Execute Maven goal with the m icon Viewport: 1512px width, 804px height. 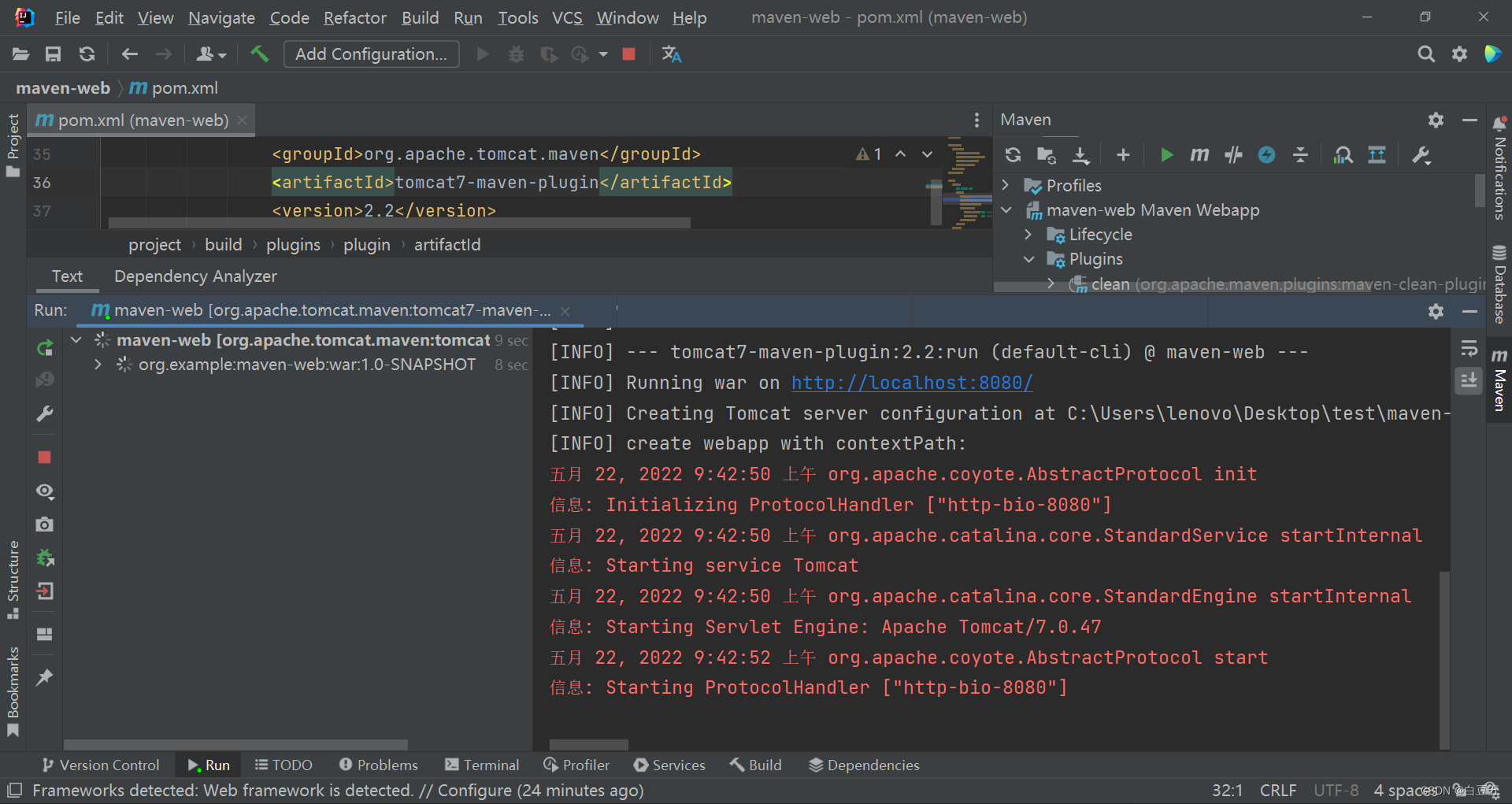(1199, 155)
